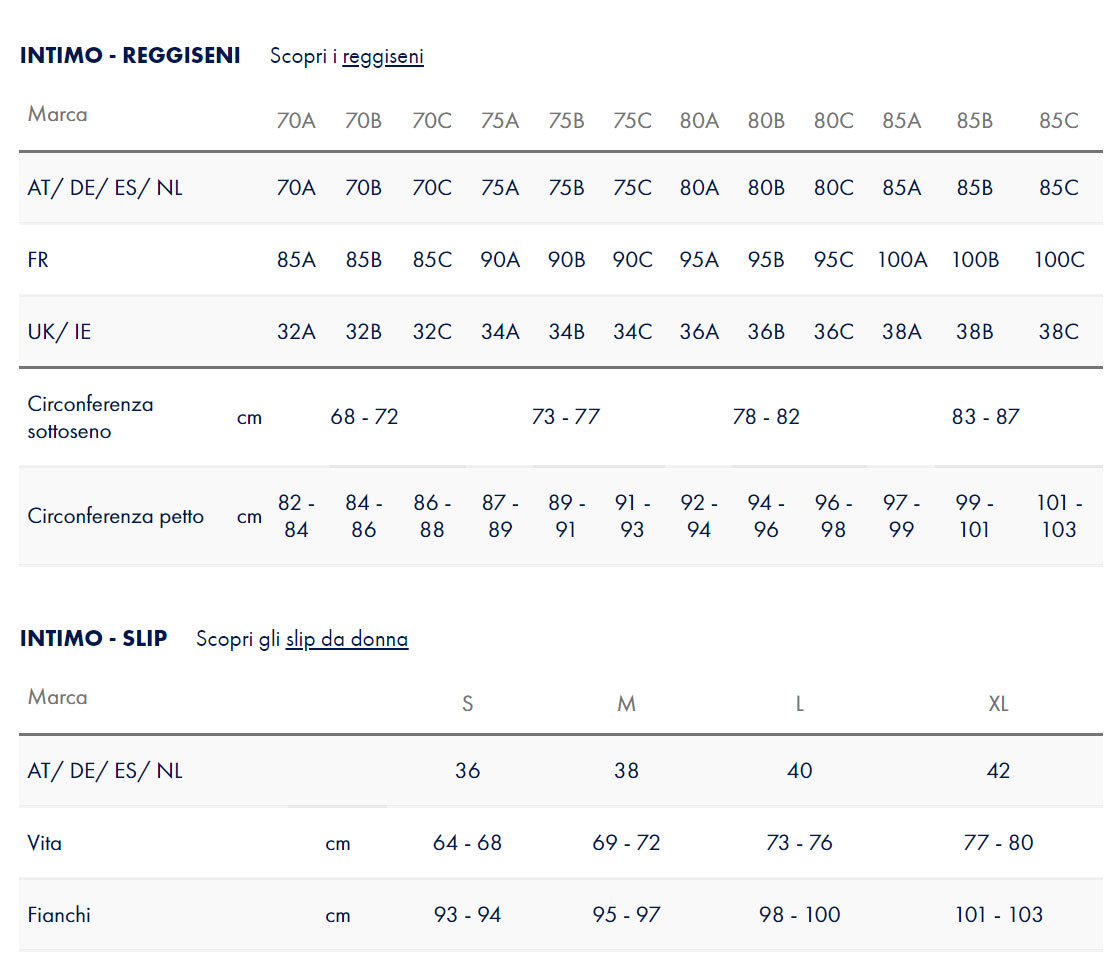1117x977 pixels.
Task: Select slip size 38 cell
Action: (x=626, y=770)
